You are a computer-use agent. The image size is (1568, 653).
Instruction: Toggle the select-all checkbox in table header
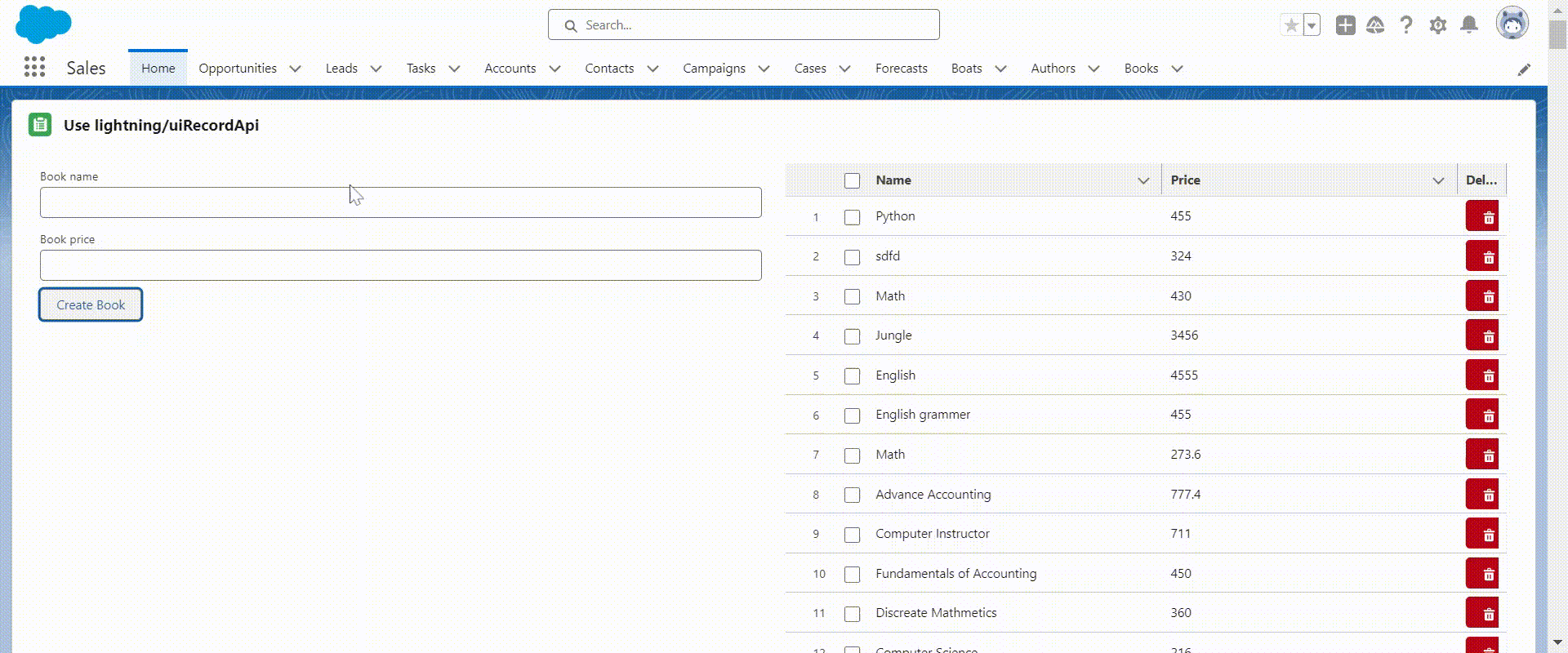pyautogui.click(x=852, y=180)
